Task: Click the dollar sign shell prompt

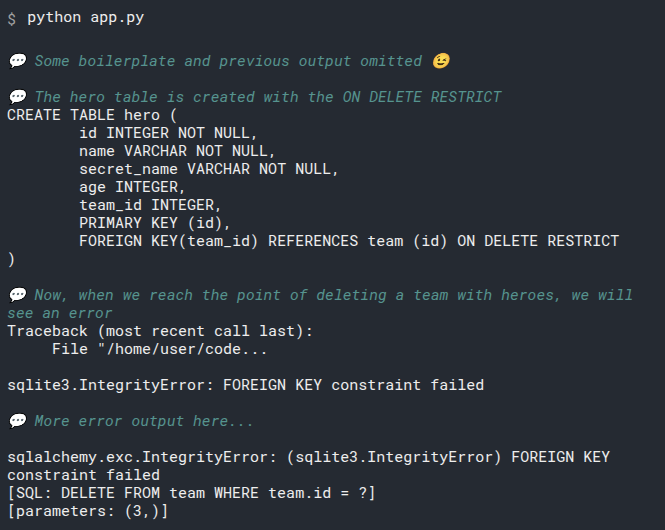Action: click(11, 19)
